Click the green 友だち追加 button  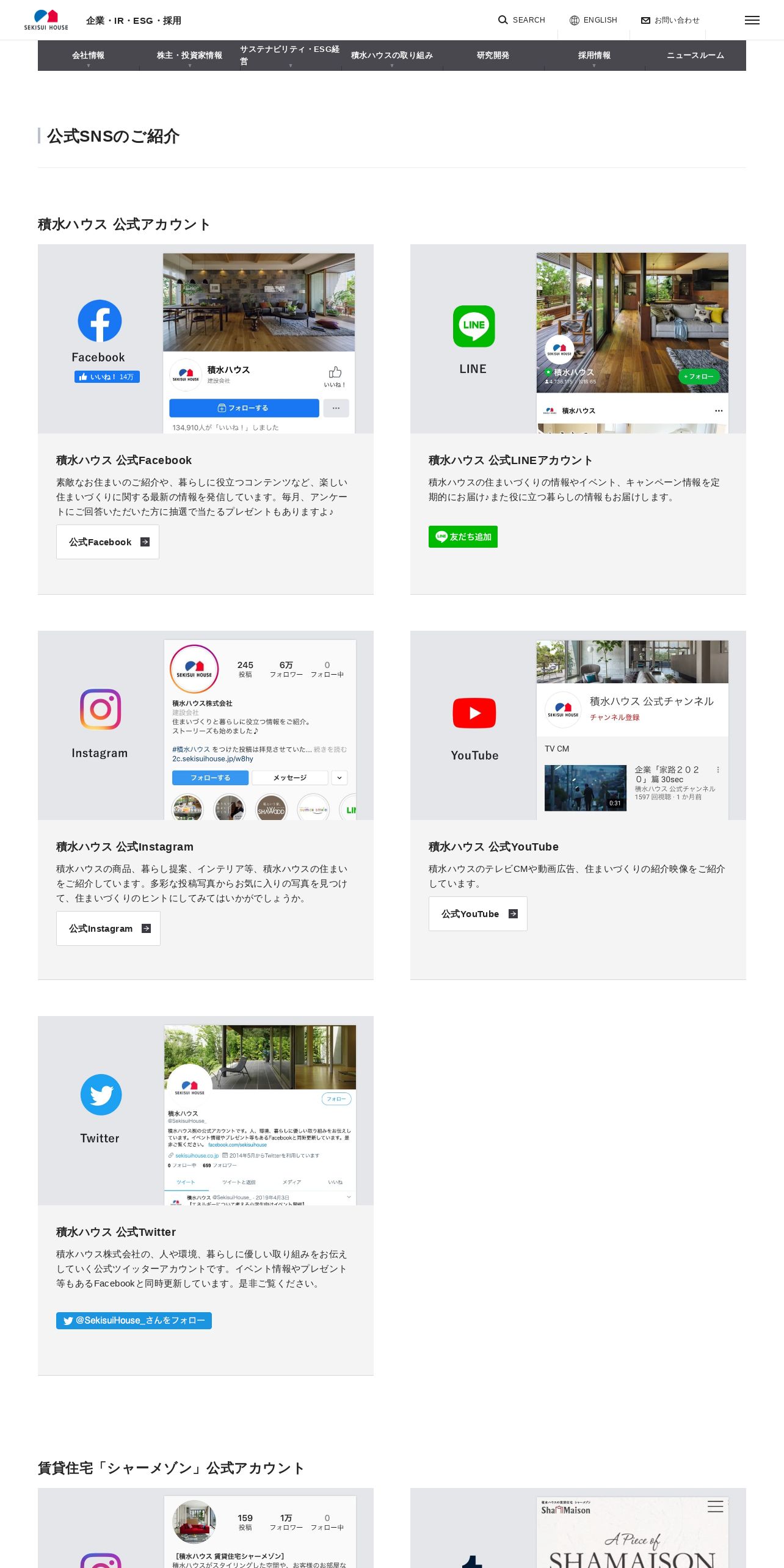[x=463, y=537]
